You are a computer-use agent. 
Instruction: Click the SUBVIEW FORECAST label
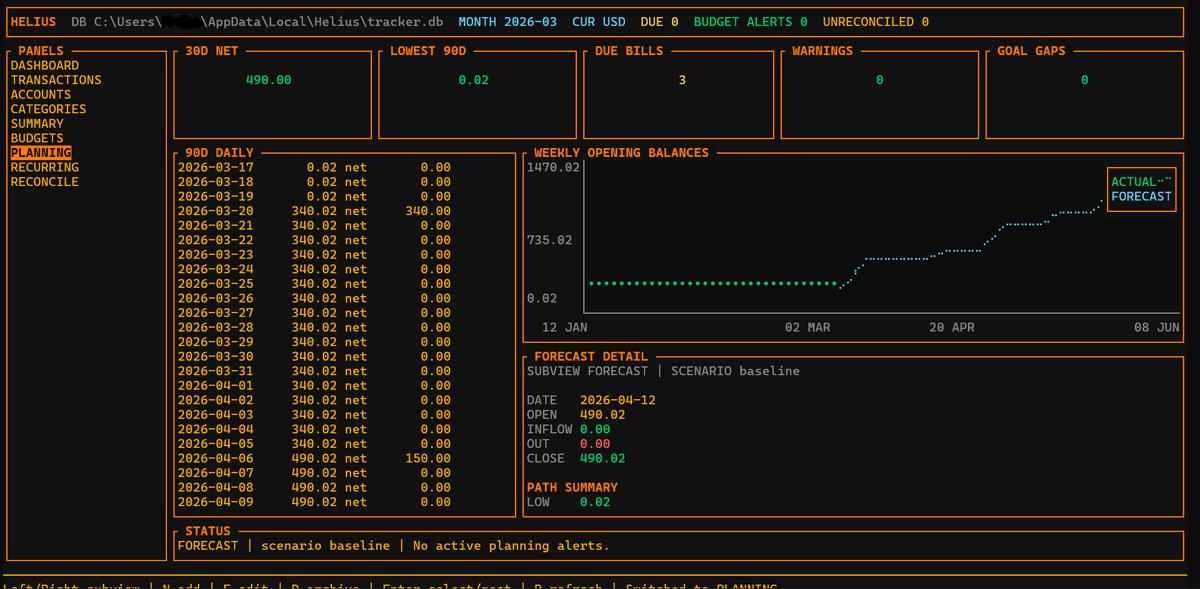(x=588, y=371)
